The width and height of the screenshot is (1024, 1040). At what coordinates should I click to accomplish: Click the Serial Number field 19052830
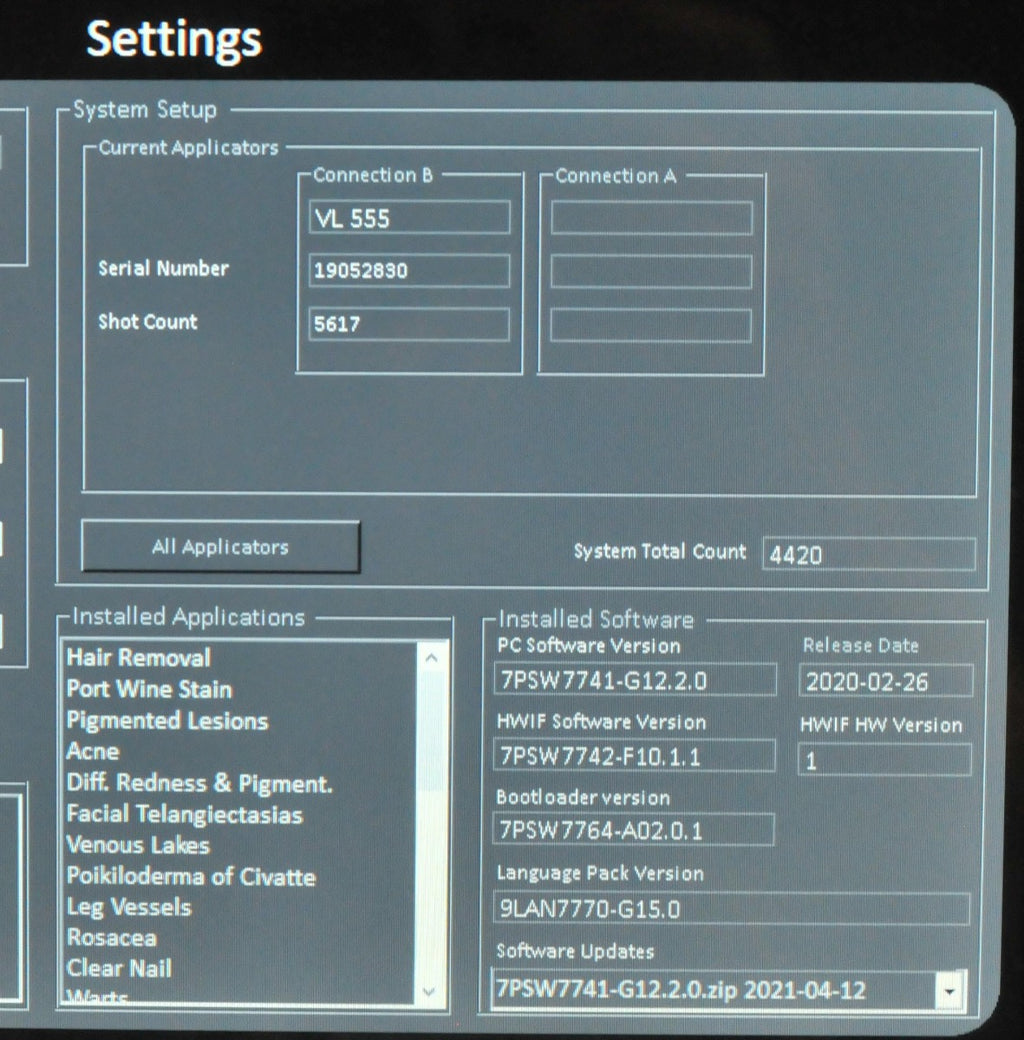[x=409, y=270]
